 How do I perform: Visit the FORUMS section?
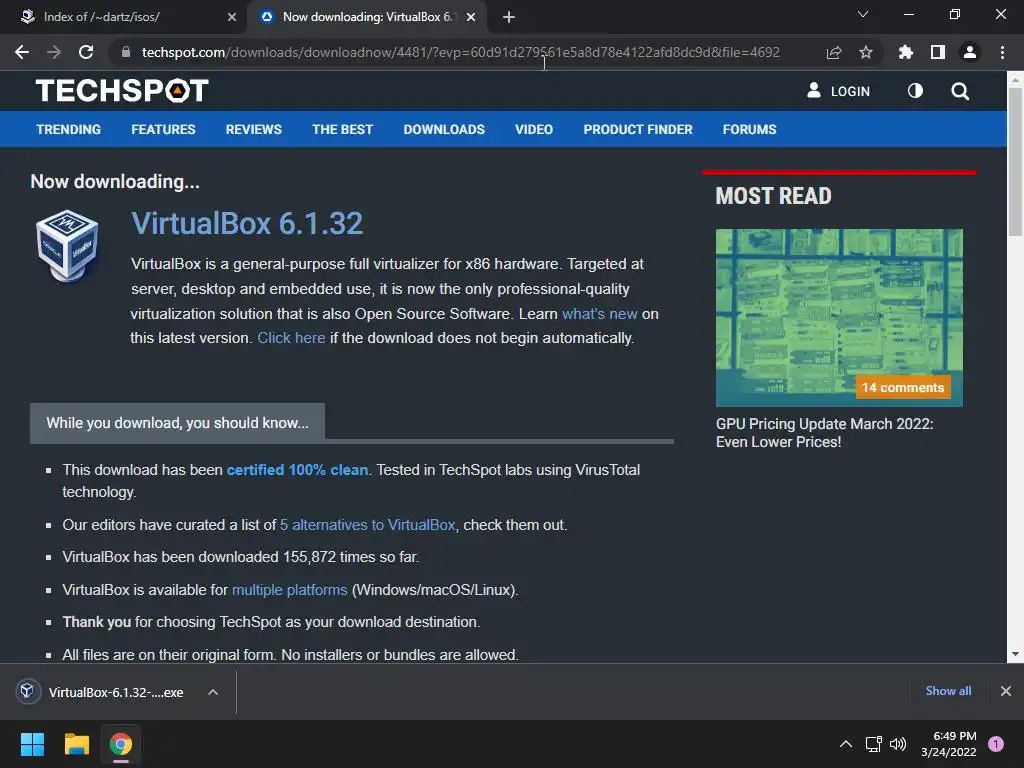point(749,129)
